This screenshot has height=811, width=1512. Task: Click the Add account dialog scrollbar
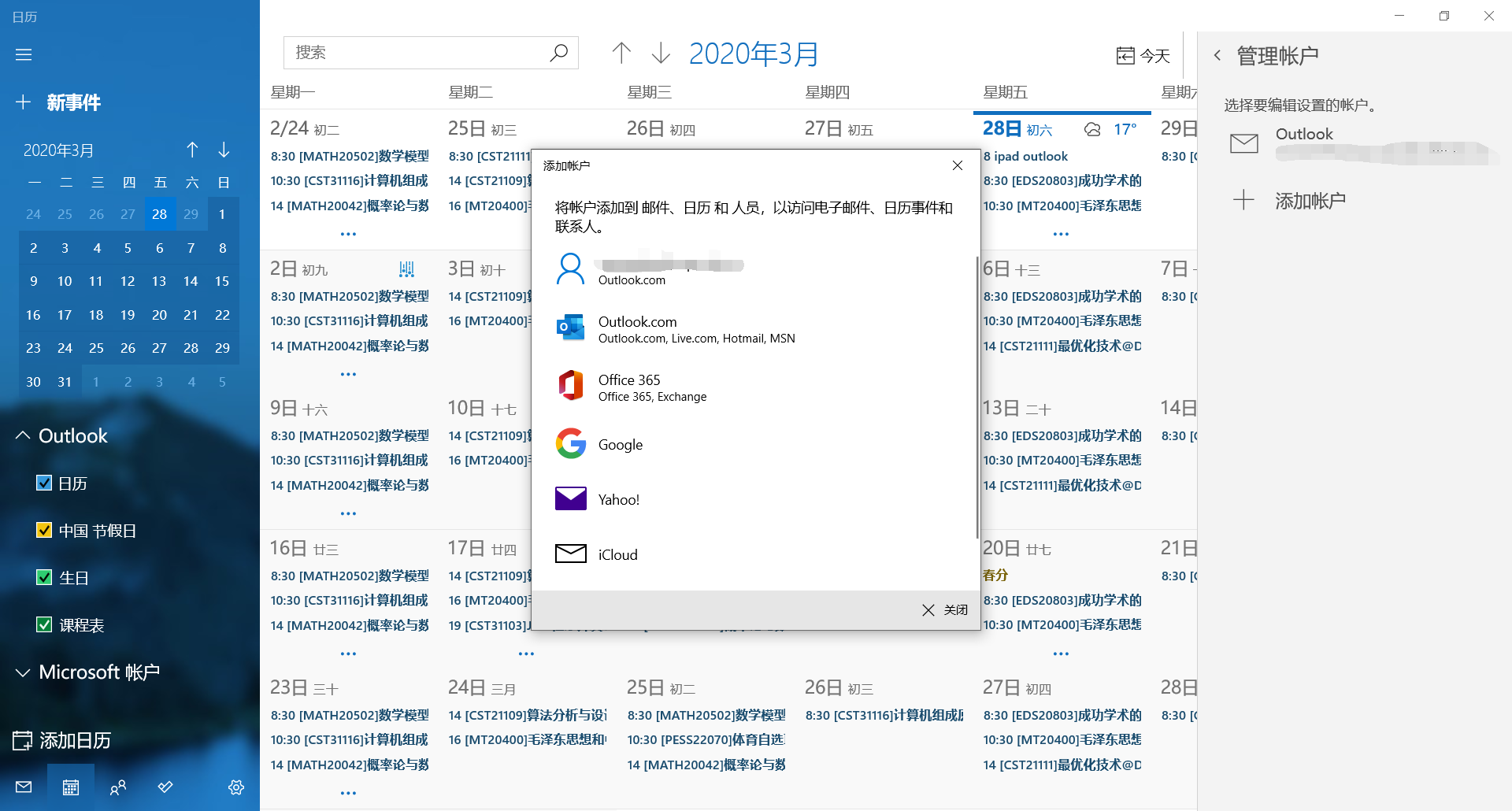(976, 398)
